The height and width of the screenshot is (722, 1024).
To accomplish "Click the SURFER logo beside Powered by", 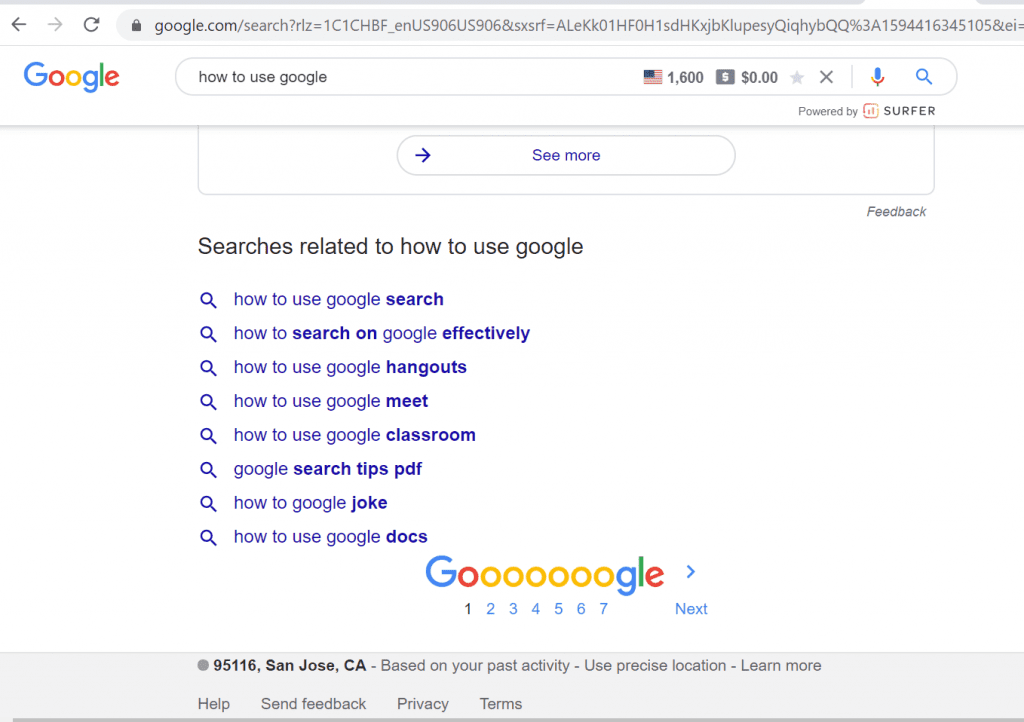I will 899,111.
